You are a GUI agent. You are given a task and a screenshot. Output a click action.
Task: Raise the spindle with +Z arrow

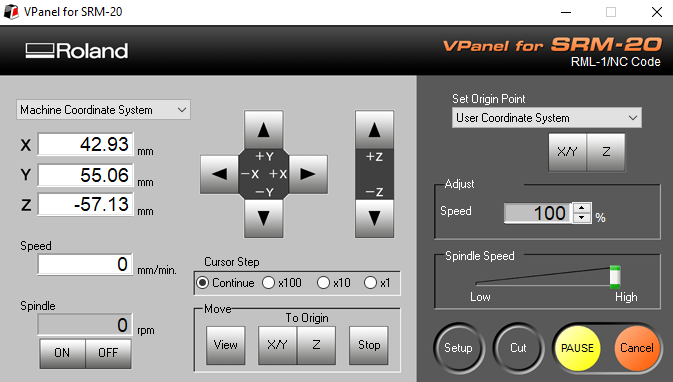coord(374,130)
